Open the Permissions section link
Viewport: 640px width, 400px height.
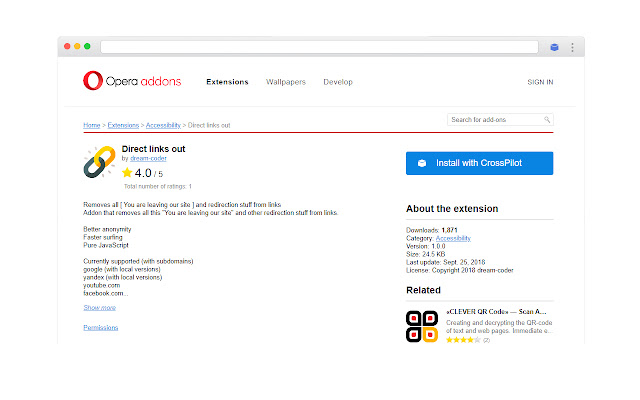tap(100, 327)
